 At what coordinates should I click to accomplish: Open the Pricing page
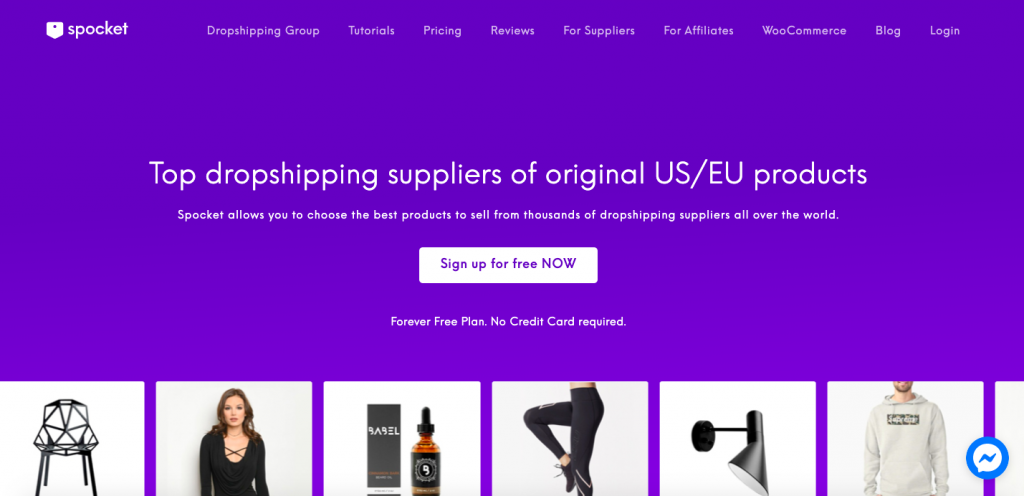(442, 31)
